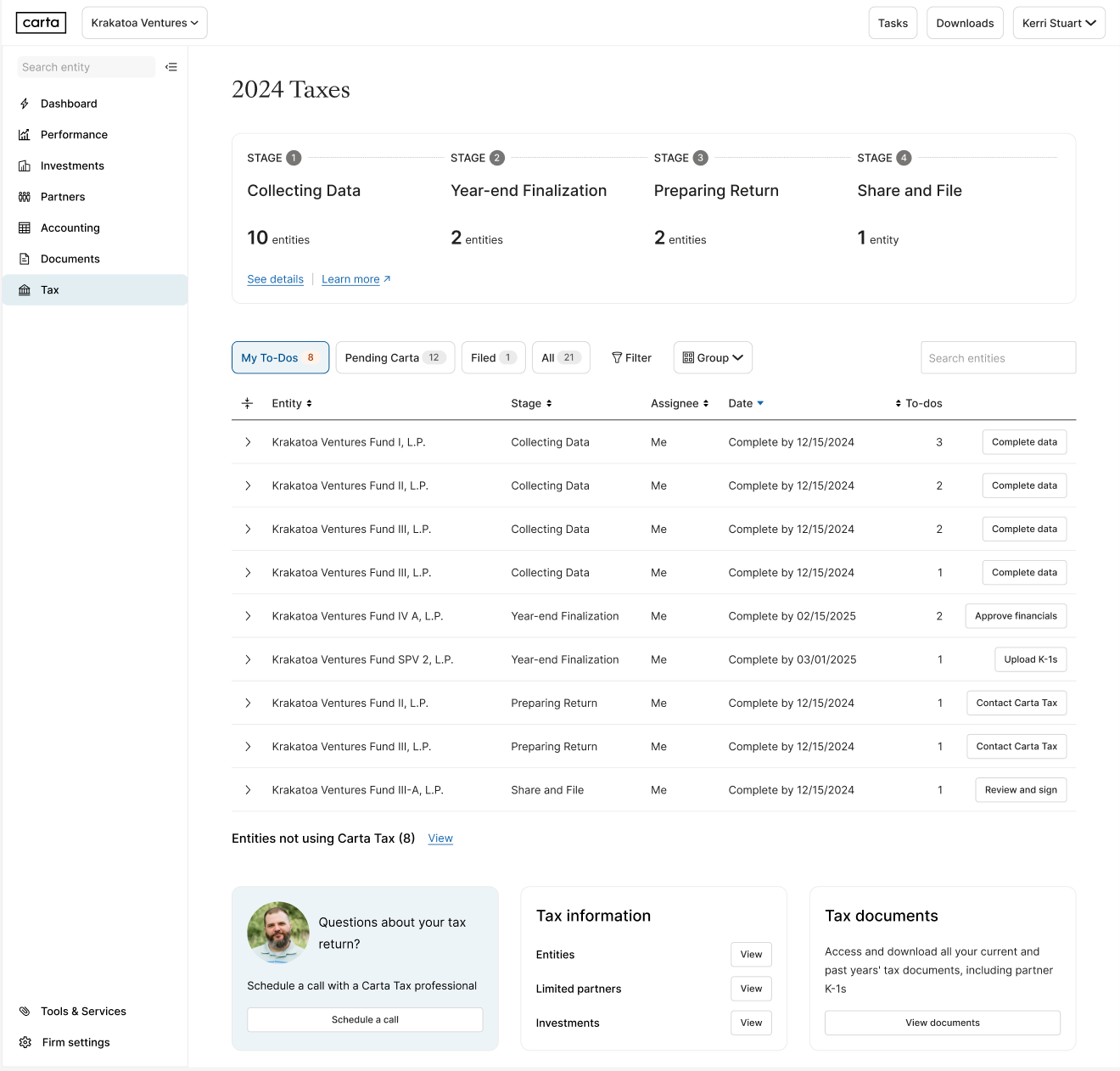Open Firm settings via the gear icon
This screenshot has width=1120, height=1071.
coord(25,1042)
